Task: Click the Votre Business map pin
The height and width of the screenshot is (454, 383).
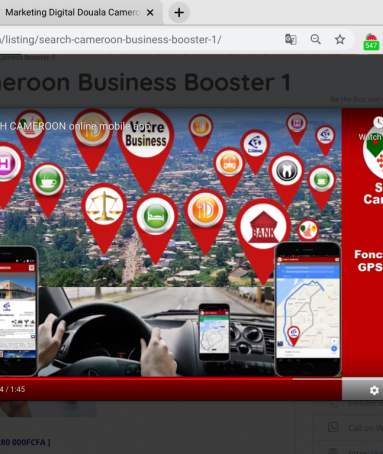Action: pos(146,136)
